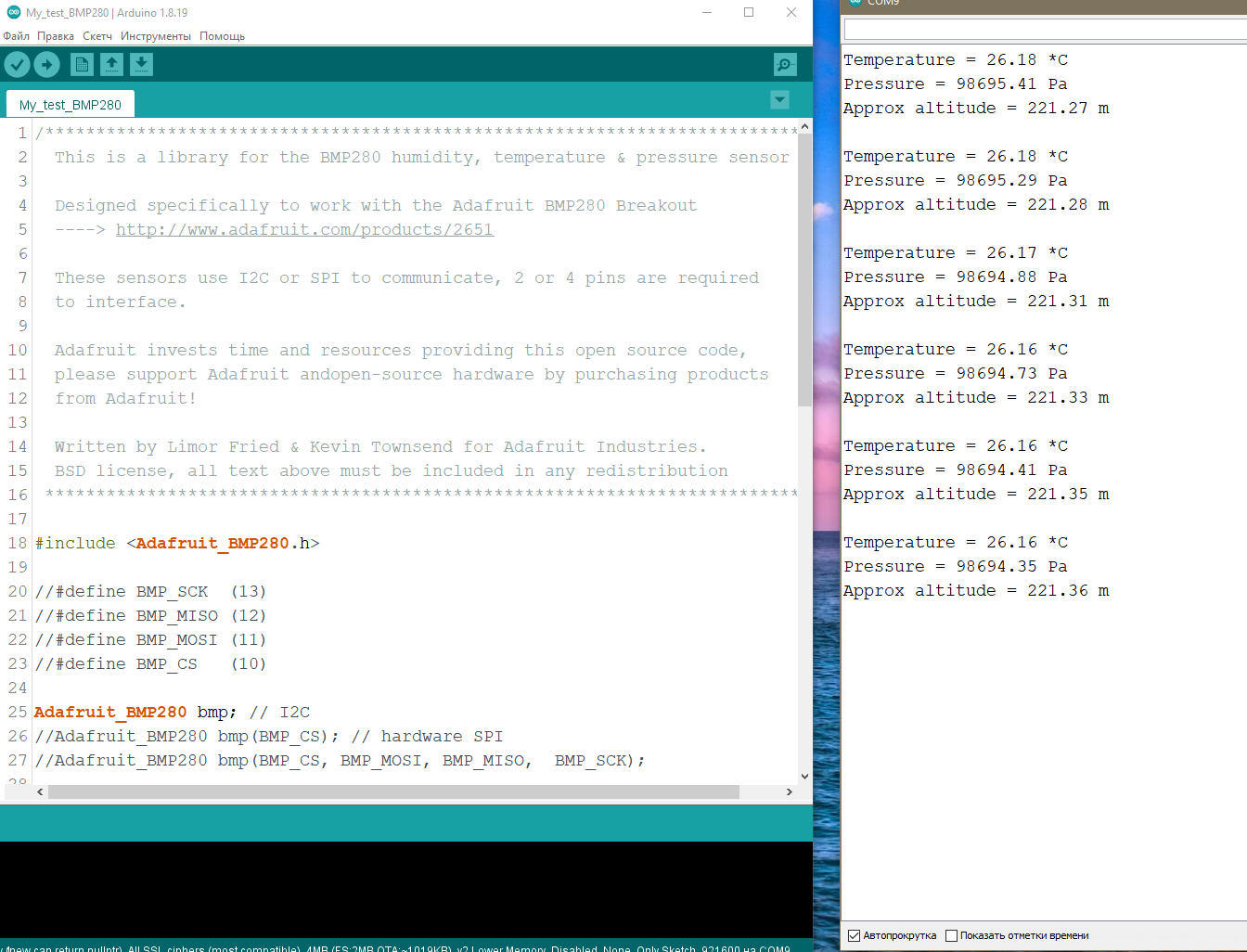
Task: Click the board info status bar text
Action: (397, 946)
